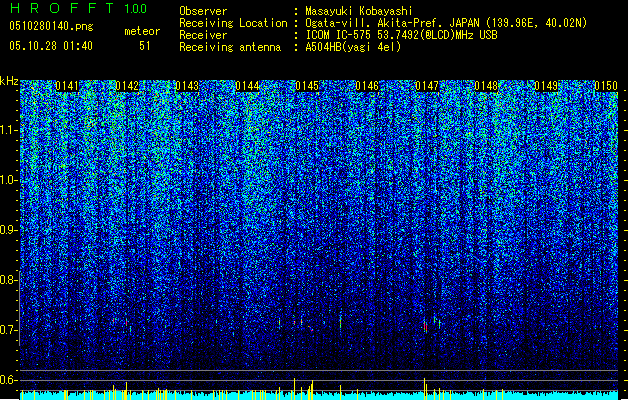Click observer name Masayuki Kobayashi
Screen dimensions: 629x400
pos(359,11)
